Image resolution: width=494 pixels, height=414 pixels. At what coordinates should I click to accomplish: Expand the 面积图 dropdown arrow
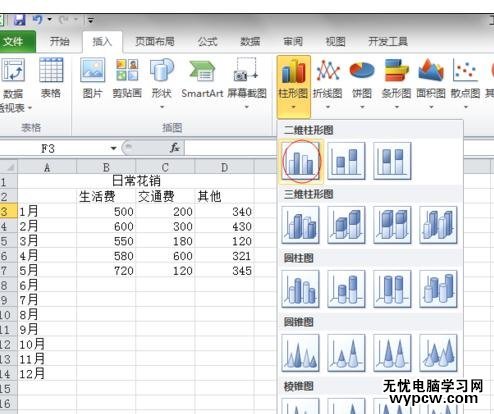coord(431,107)
